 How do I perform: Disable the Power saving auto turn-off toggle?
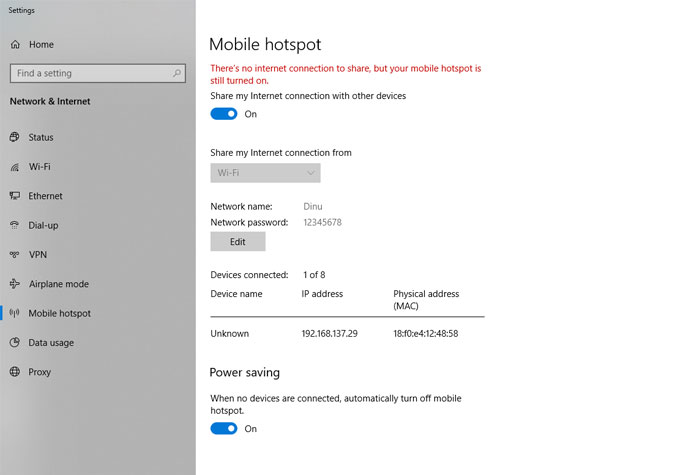tap(224, 428)
